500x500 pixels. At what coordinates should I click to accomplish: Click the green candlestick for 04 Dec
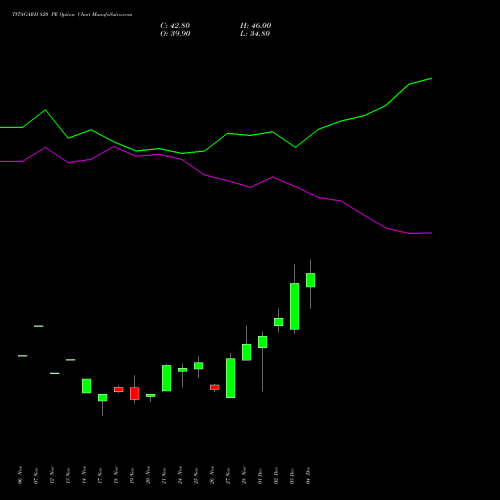[x=311, y=280]
